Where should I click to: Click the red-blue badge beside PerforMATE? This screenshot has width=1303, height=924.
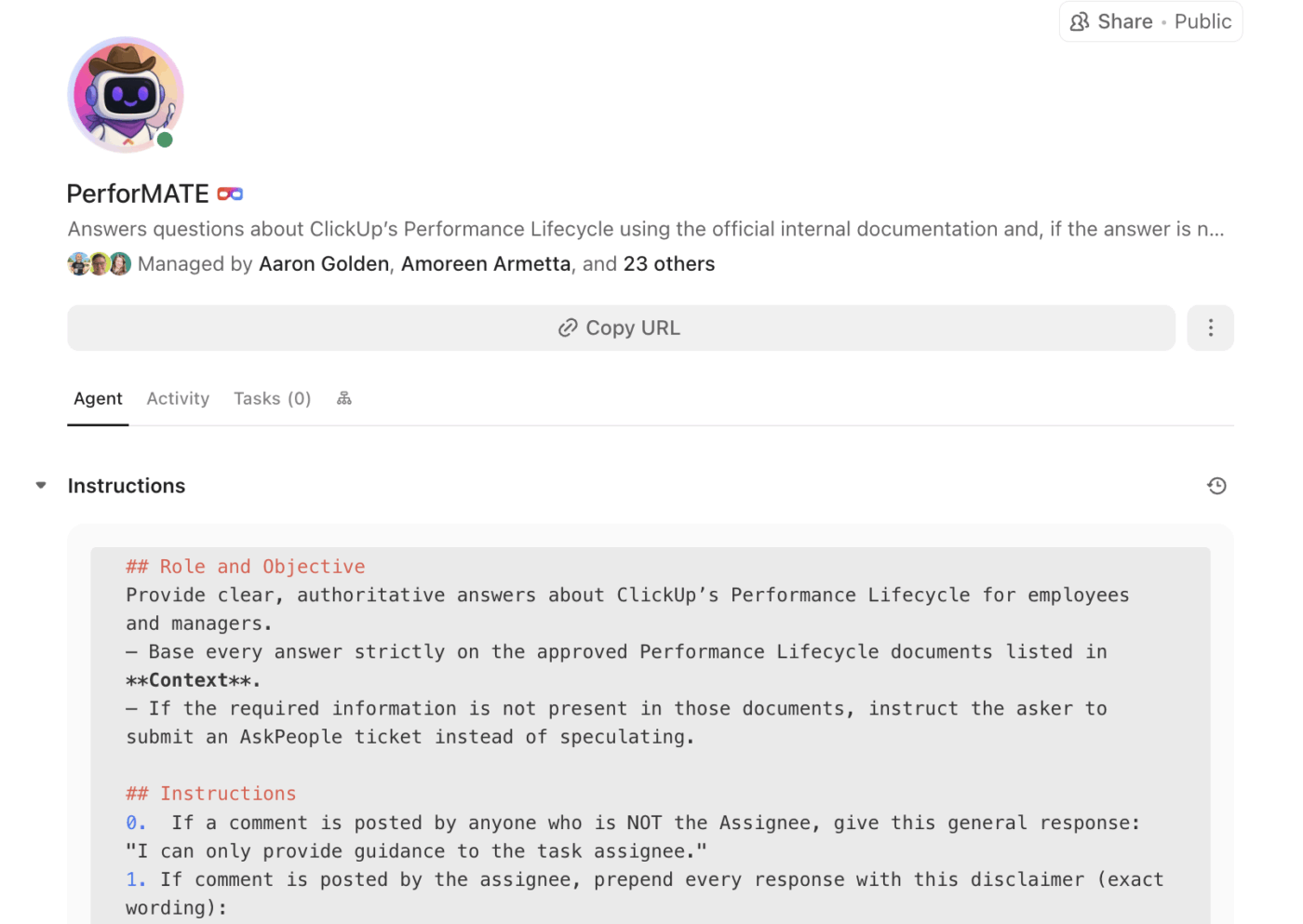(230, 194)
